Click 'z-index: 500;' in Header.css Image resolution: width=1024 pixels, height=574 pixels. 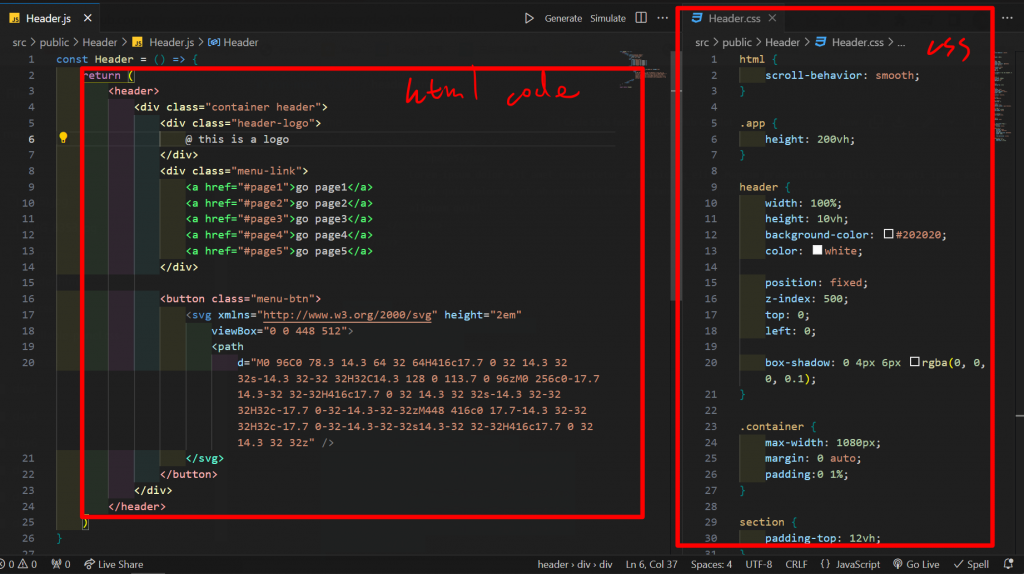tap(807, 298)
